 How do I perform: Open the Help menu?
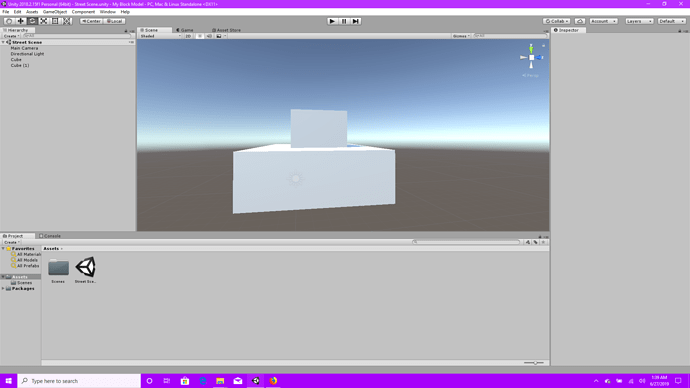125,12
